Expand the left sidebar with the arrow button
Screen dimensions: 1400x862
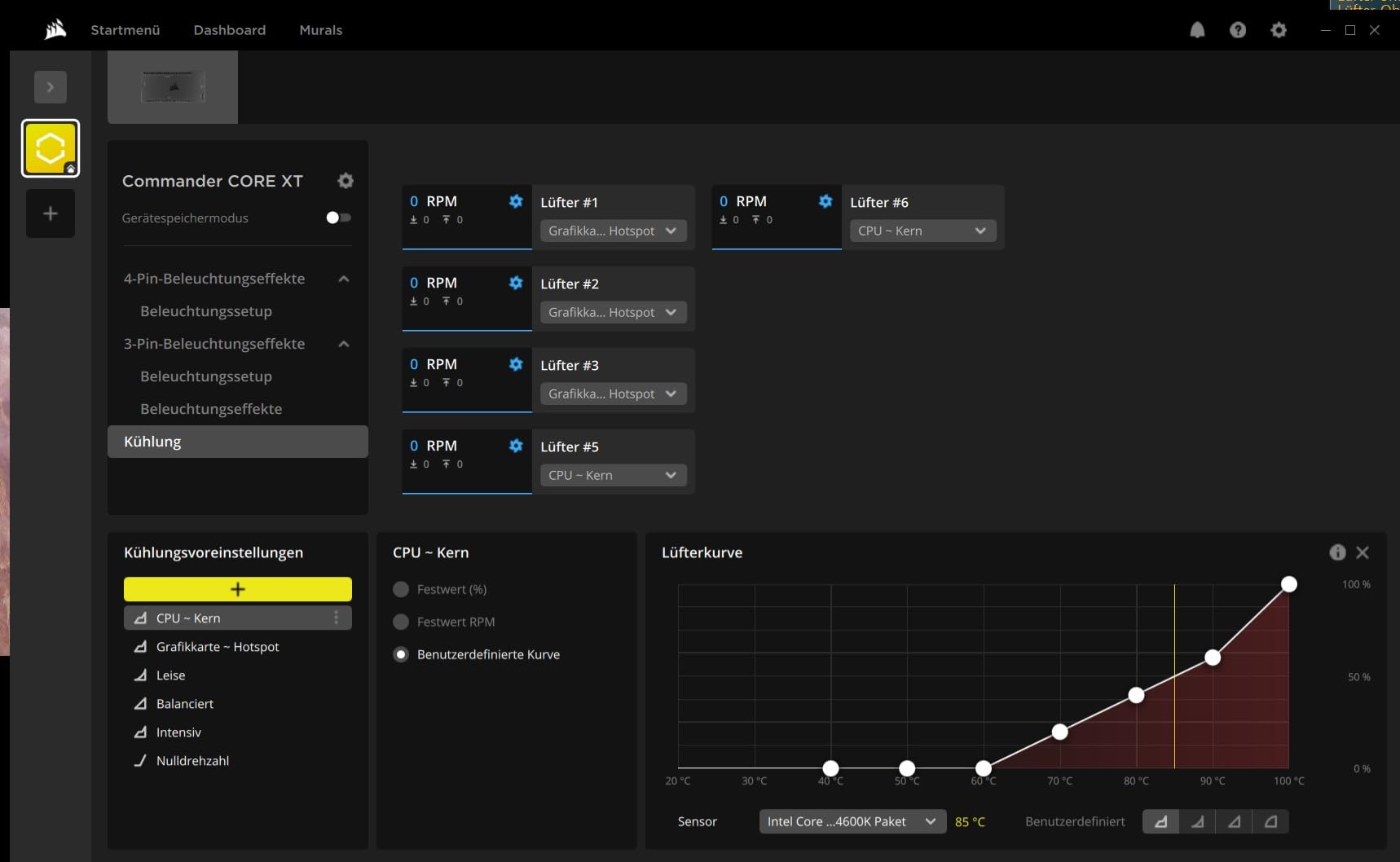coord(51,87)
